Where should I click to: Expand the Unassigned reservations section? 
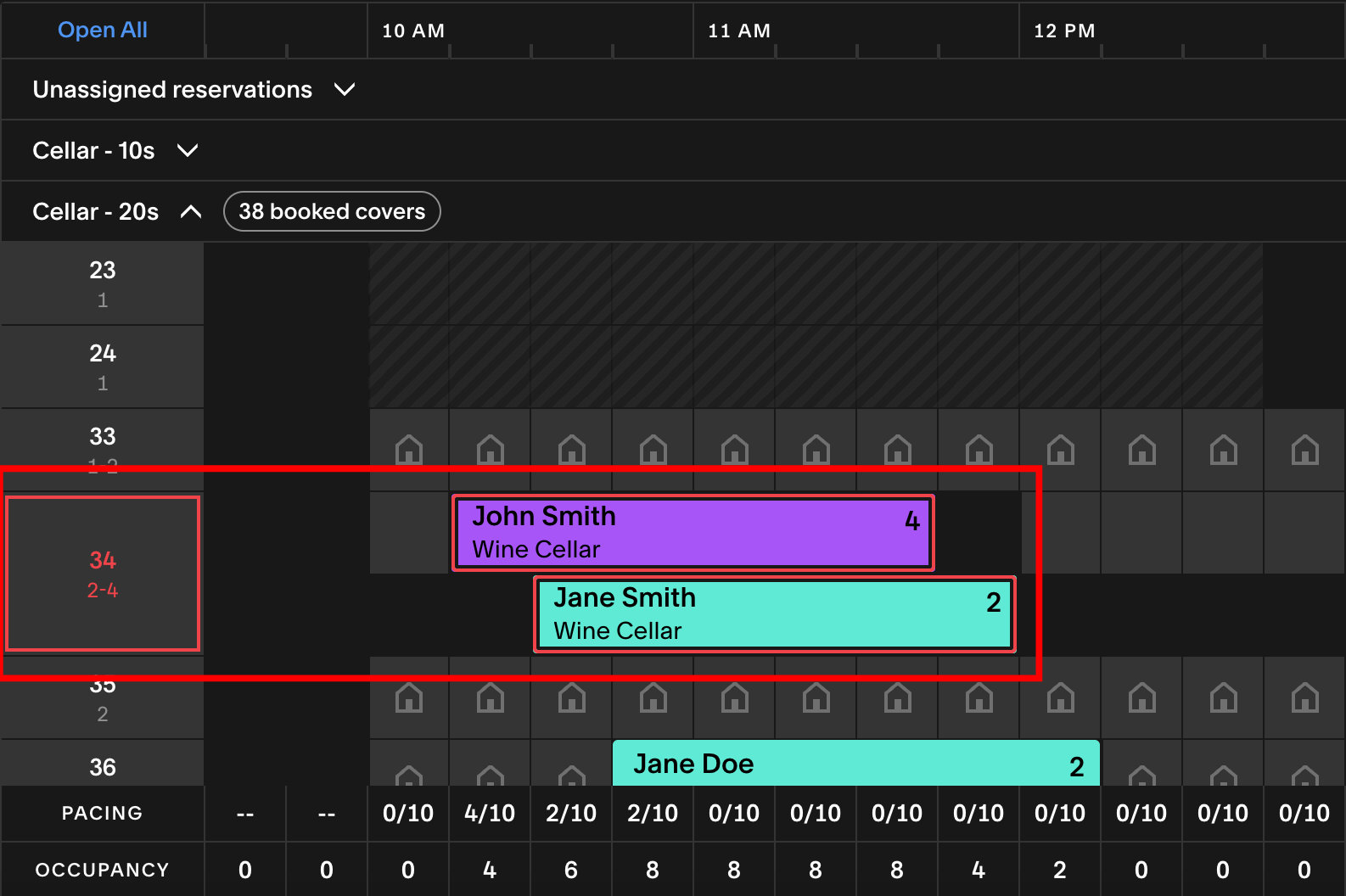click(x=345, y=89)
